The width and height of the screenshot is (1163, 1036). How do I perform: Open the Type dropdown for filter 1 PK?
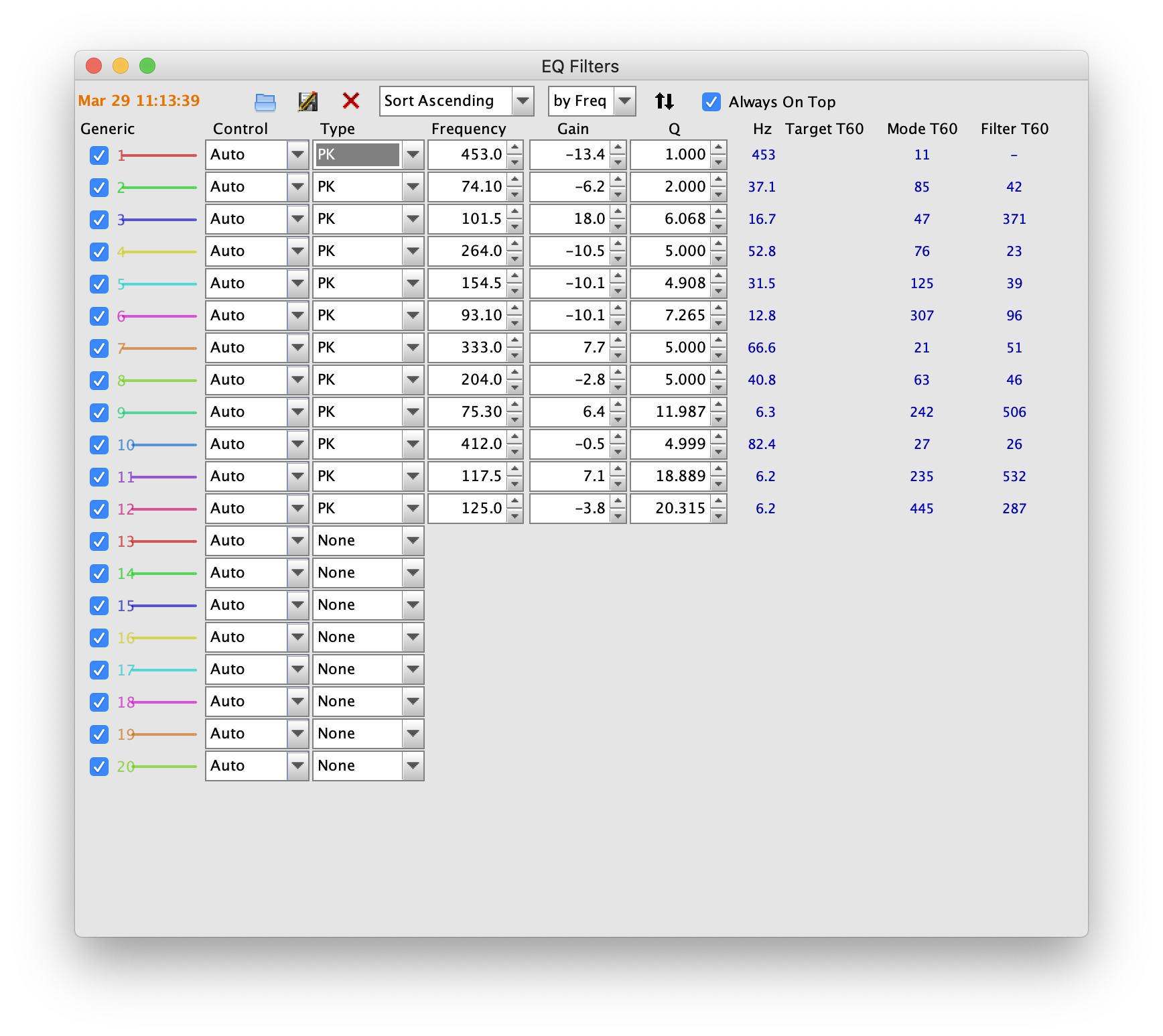(x=368, y=155)
